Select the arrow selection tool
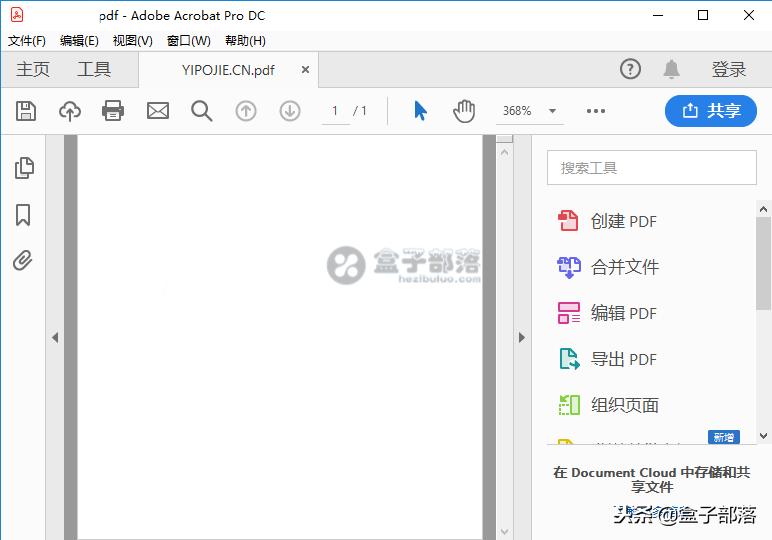 point(420,111)
